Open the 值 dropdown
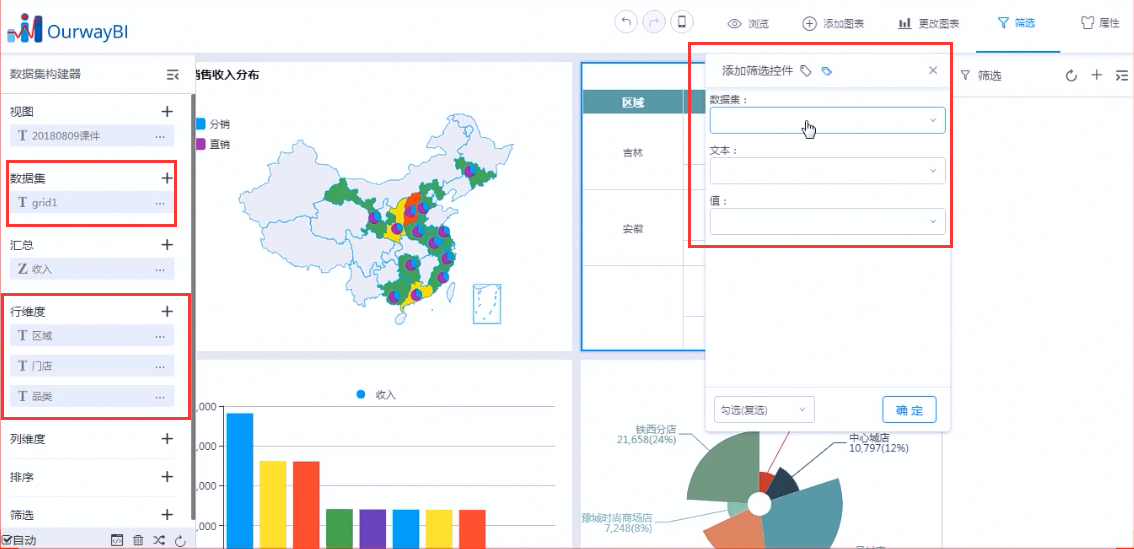 827,221
